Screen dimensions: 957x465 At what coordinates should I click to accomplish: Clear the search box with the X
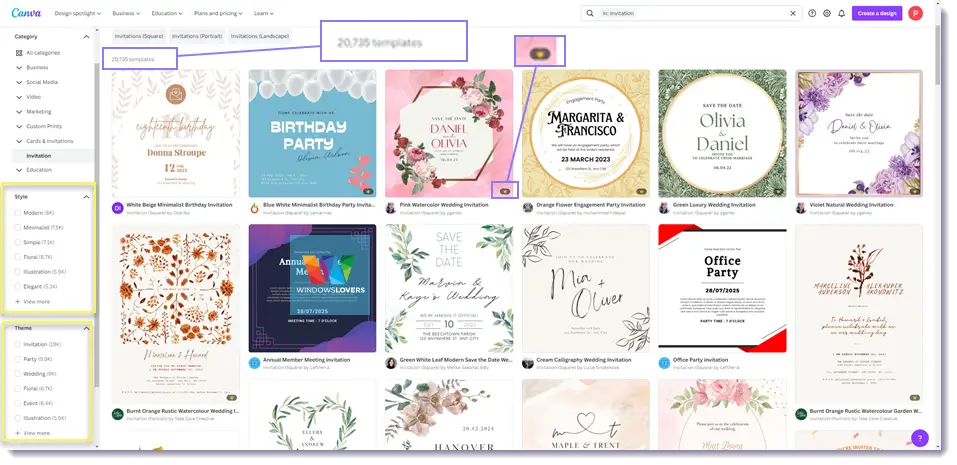tap(793, 13)
